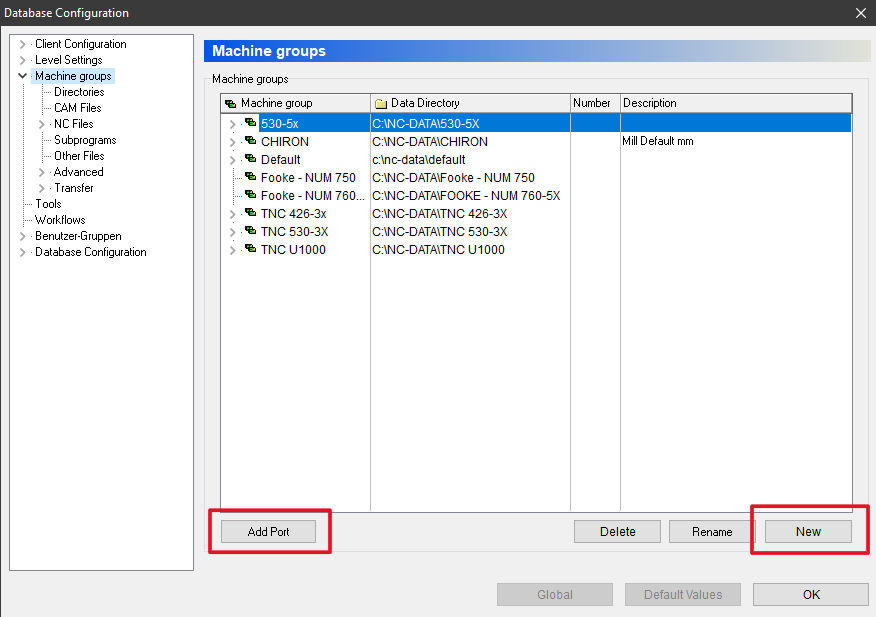The height and width of the screenshot is (617, 876).
Task: Select the TNC 426-3x name
Action: 293,213
